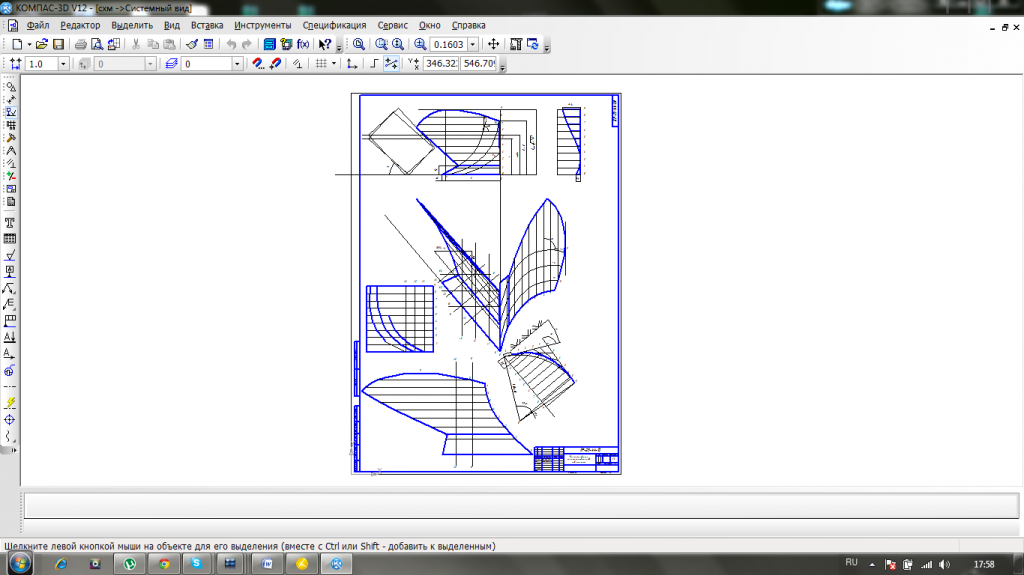Print the drawing with the printer icon
Image resolution: width=1024 pixels, height=575 pixels.
tap(80, 44)
